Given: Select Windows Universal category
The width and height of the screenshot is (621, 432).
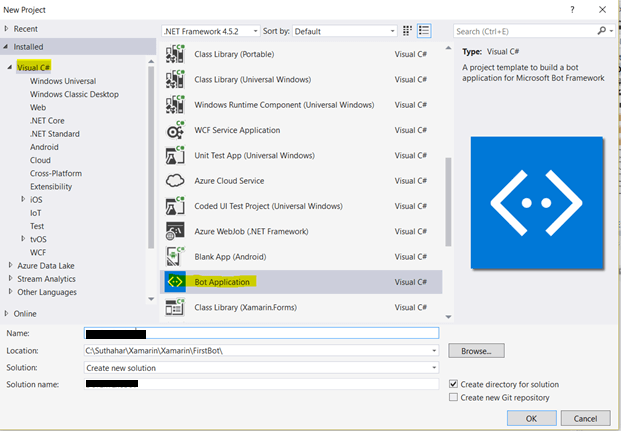Looking at the screenshot, I should 63,81.
